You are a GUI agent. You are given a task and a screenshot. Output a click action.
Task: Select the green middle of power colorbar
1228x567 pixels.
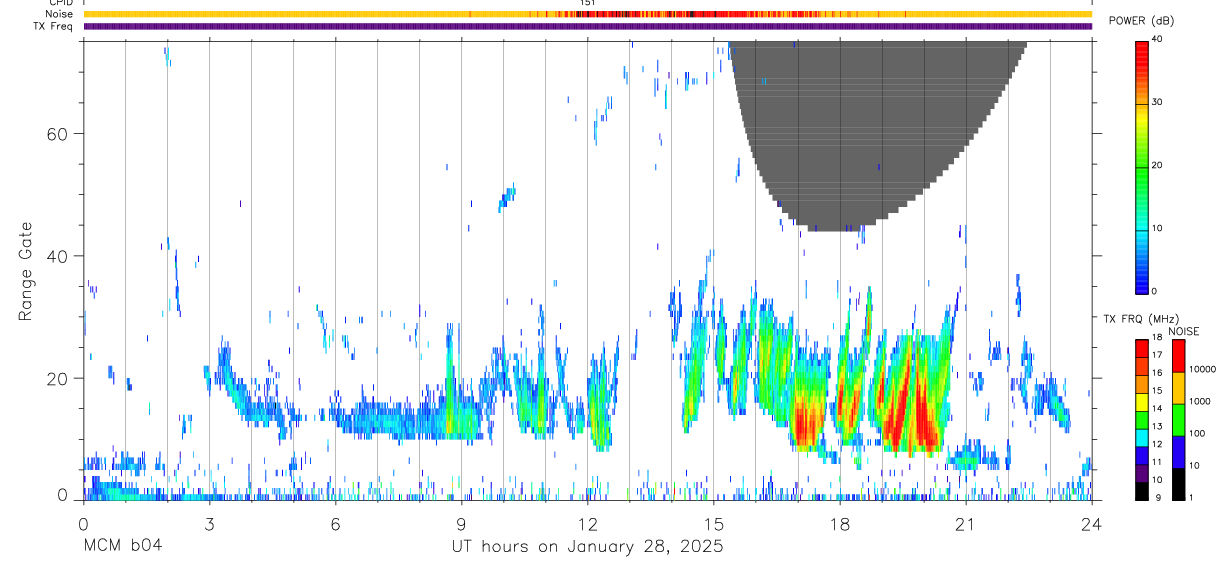pos(1142,166)
